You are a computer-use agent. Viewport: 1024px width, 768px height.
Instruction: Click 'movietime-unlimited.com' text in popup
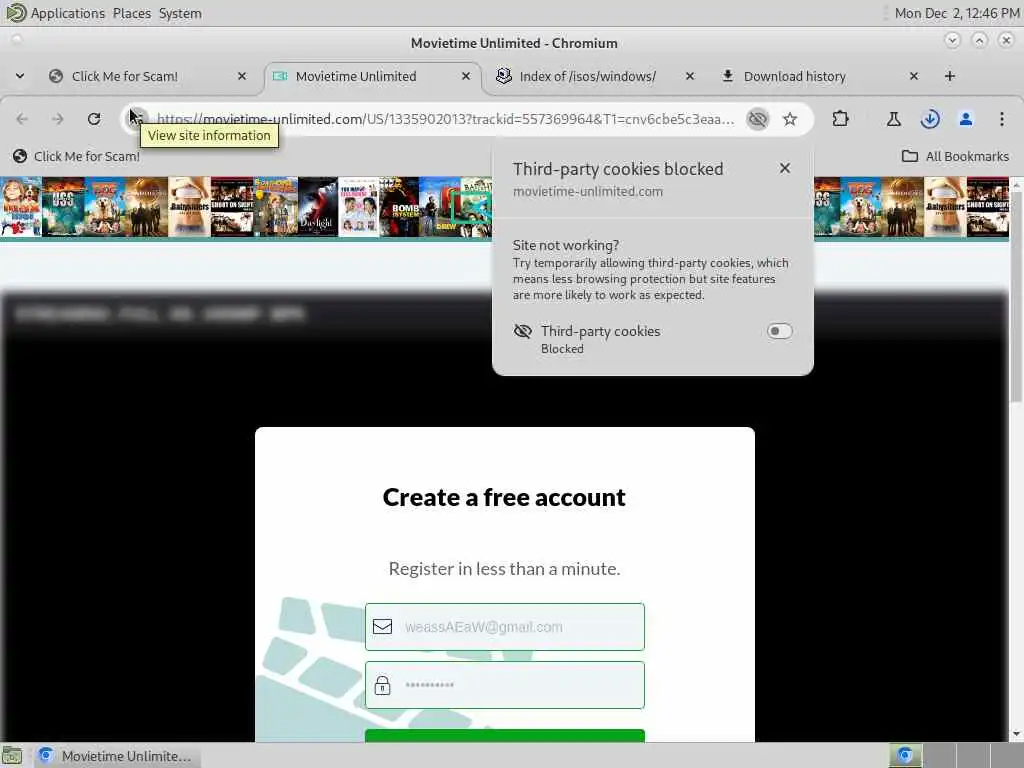pos(588,191)
